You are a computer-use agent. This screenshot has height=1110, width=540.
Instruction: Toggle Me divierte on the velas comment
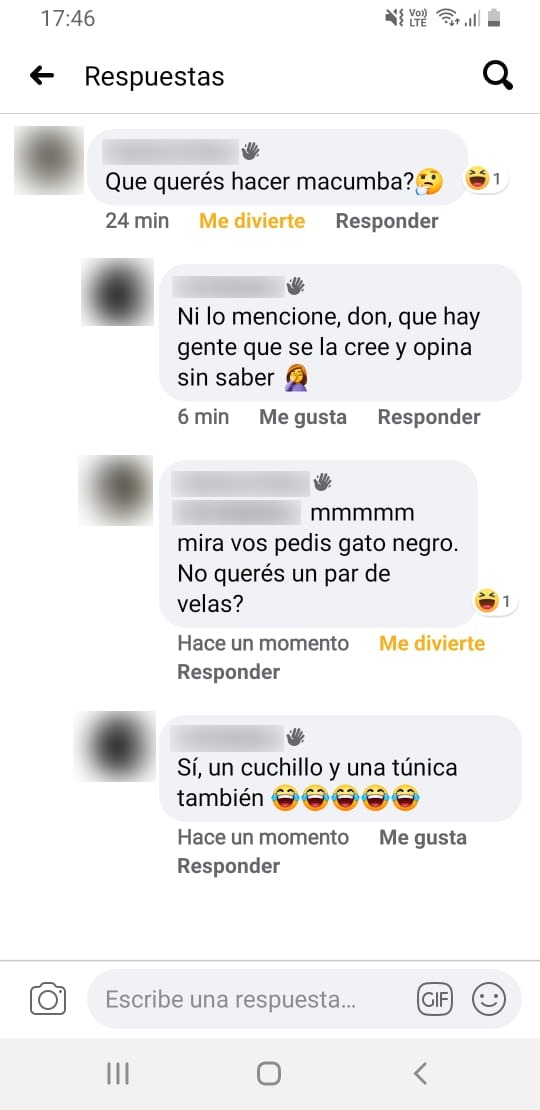point(432,643)
